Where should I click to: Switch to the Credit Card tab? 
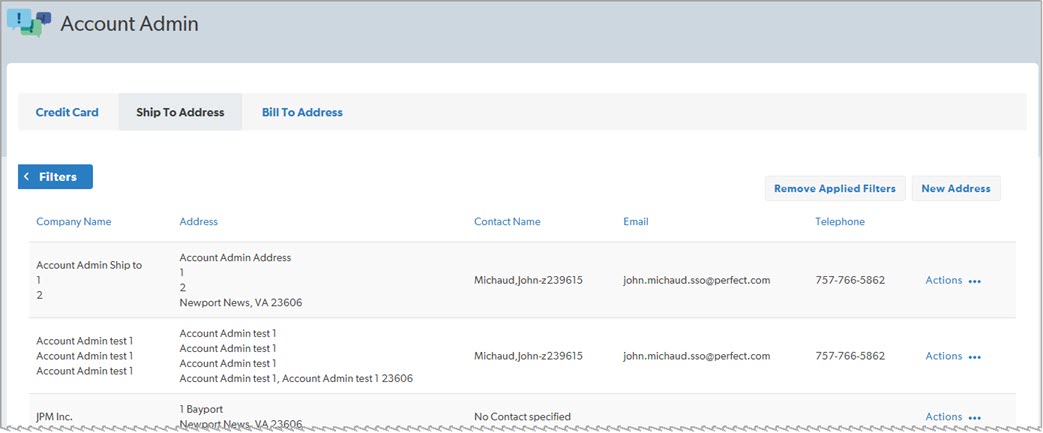coord(67,112)
